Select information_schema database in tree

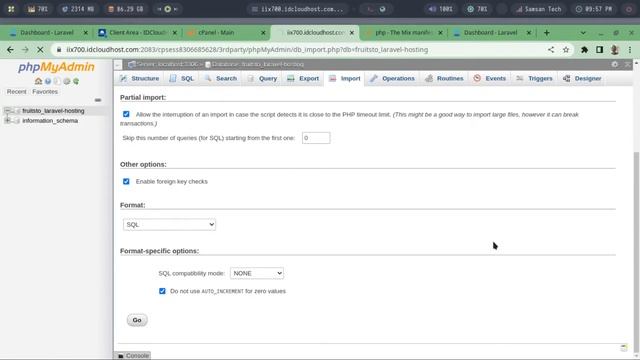click(x=50, y=120)
